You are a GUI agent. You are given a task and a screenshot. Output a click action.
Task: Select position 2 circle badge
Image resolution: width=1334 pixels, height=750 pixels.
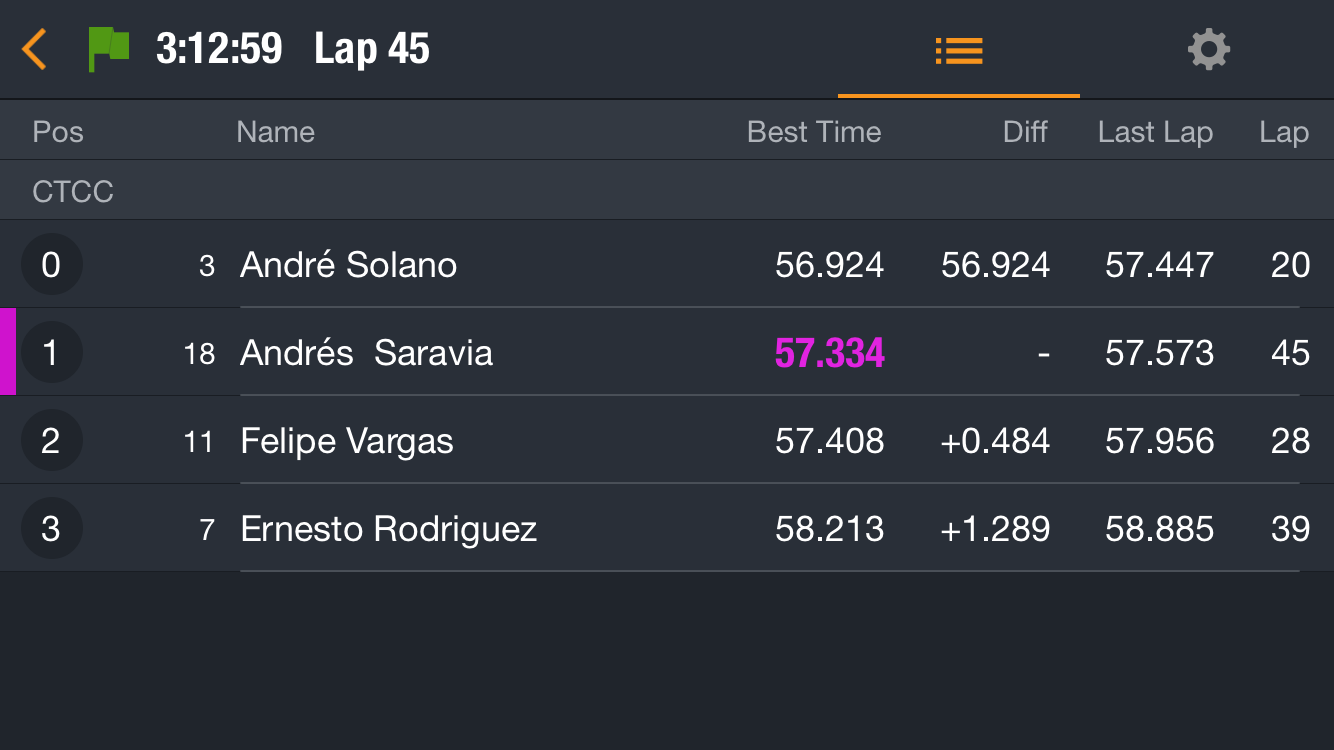[x=51, y=441]
